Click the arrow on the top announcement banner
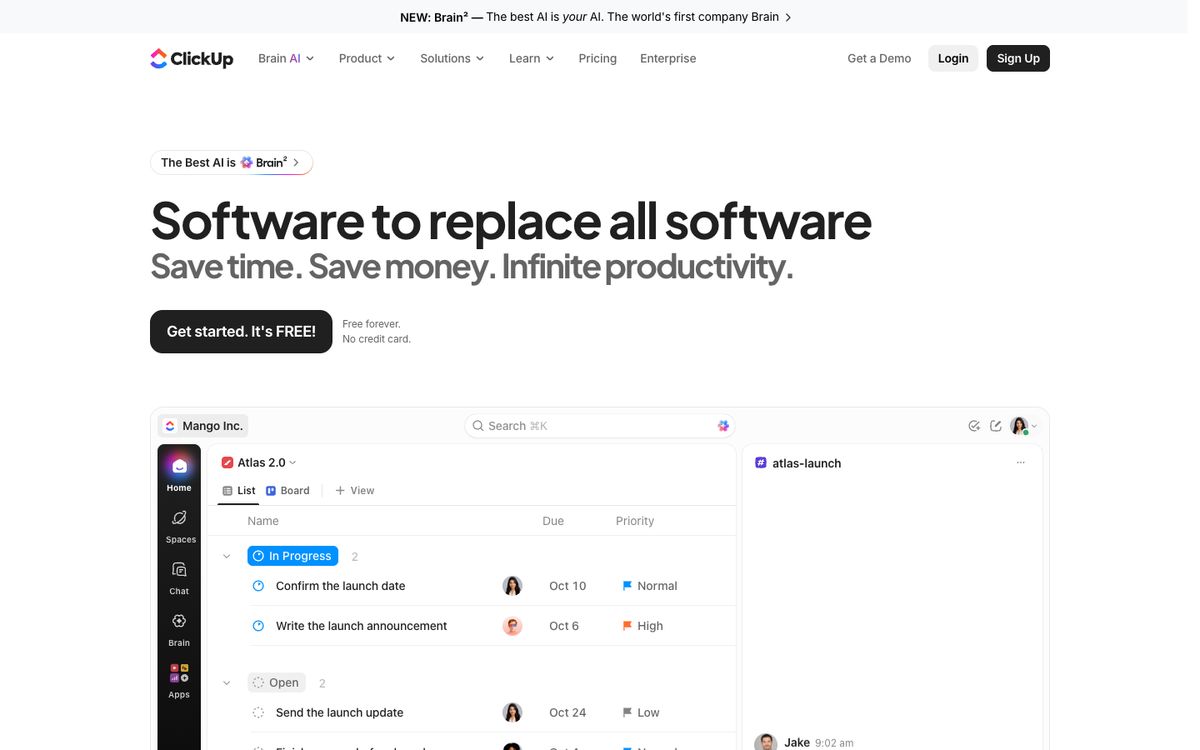The width and height of the screenshot is (1200, 750). point(788,17)
